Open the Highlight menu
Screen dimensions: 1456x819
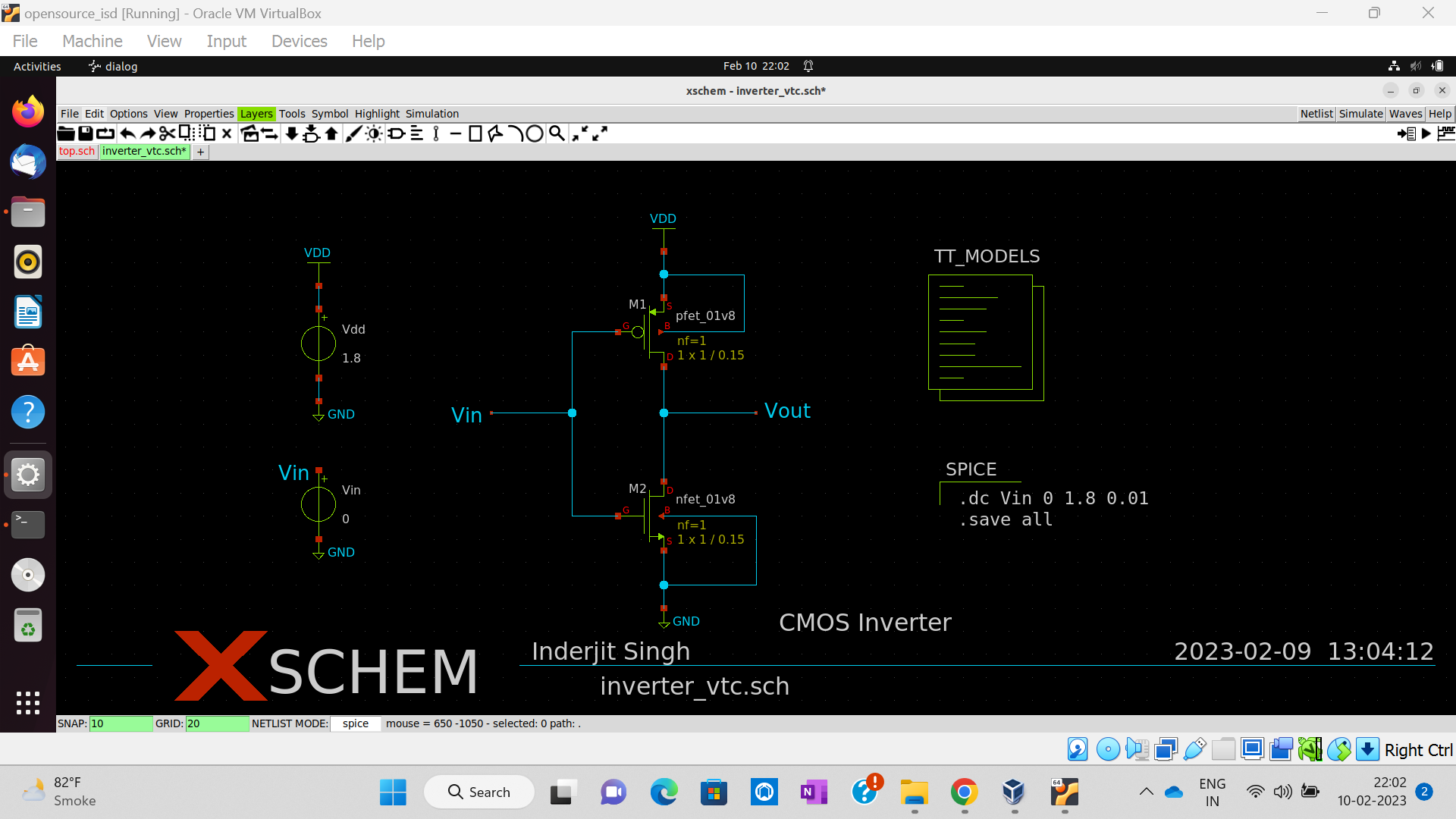click(377, 114)
